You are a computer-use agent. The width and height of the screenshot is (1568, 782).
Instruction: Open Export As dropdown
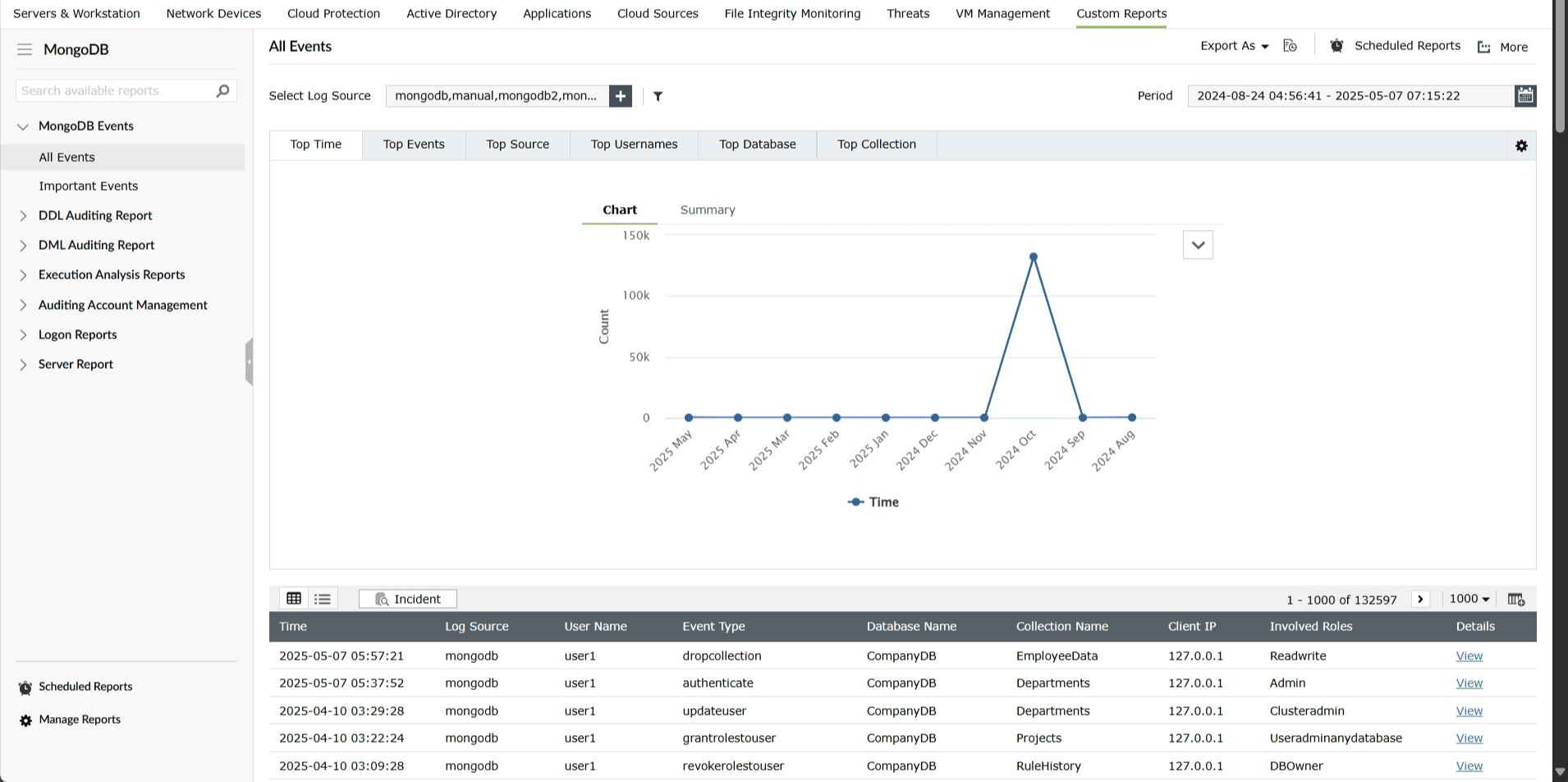(x=1234, y=46)
